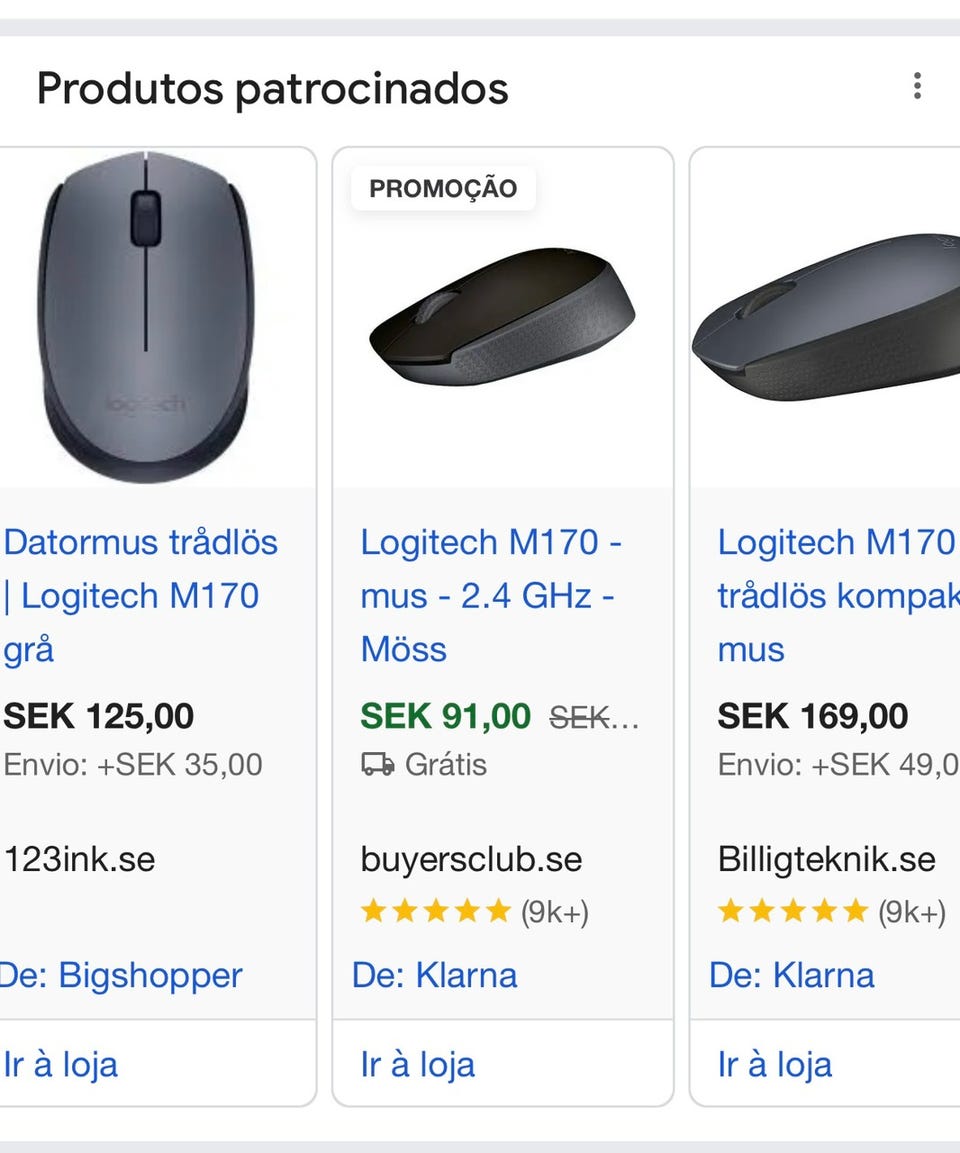Click "De: Bigshopper" link
The image size is (960, 1153).
tap(121, 976)
